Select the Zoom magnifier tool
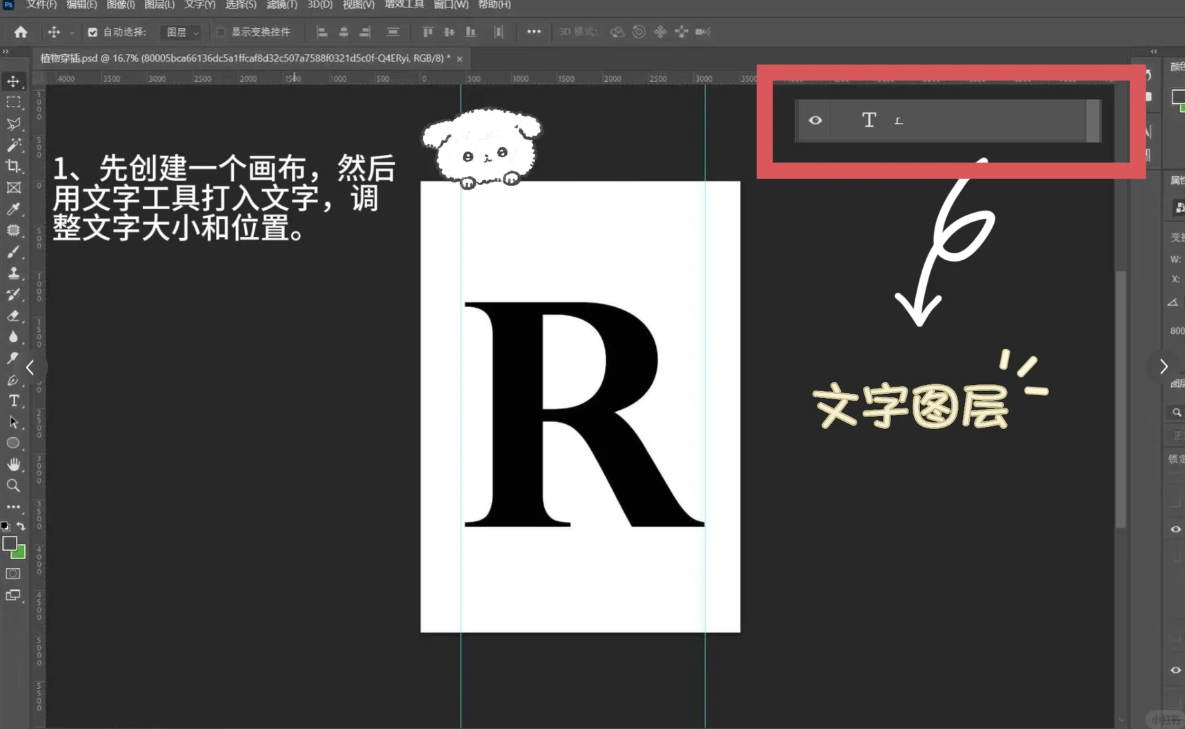This screenshot has width=1185, height=729. click(x=13, y=486)
